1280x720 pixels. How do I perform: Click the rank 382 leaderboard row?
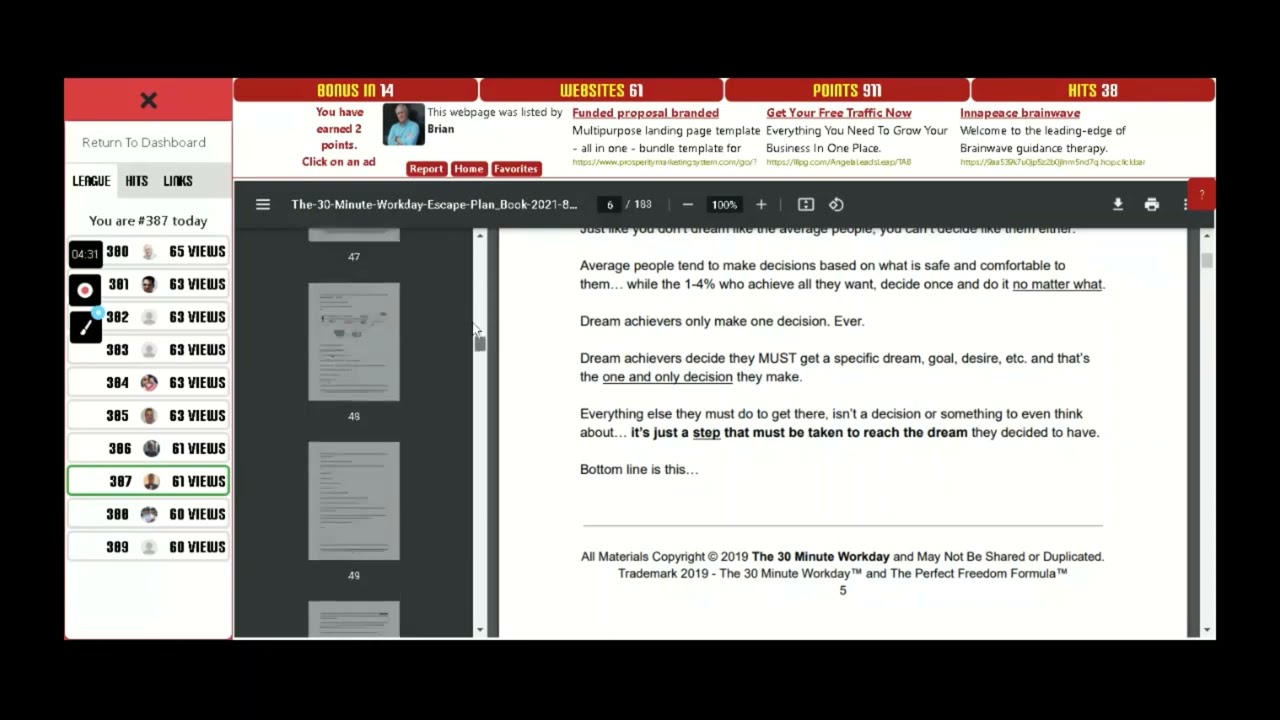(x=148, y=317)
